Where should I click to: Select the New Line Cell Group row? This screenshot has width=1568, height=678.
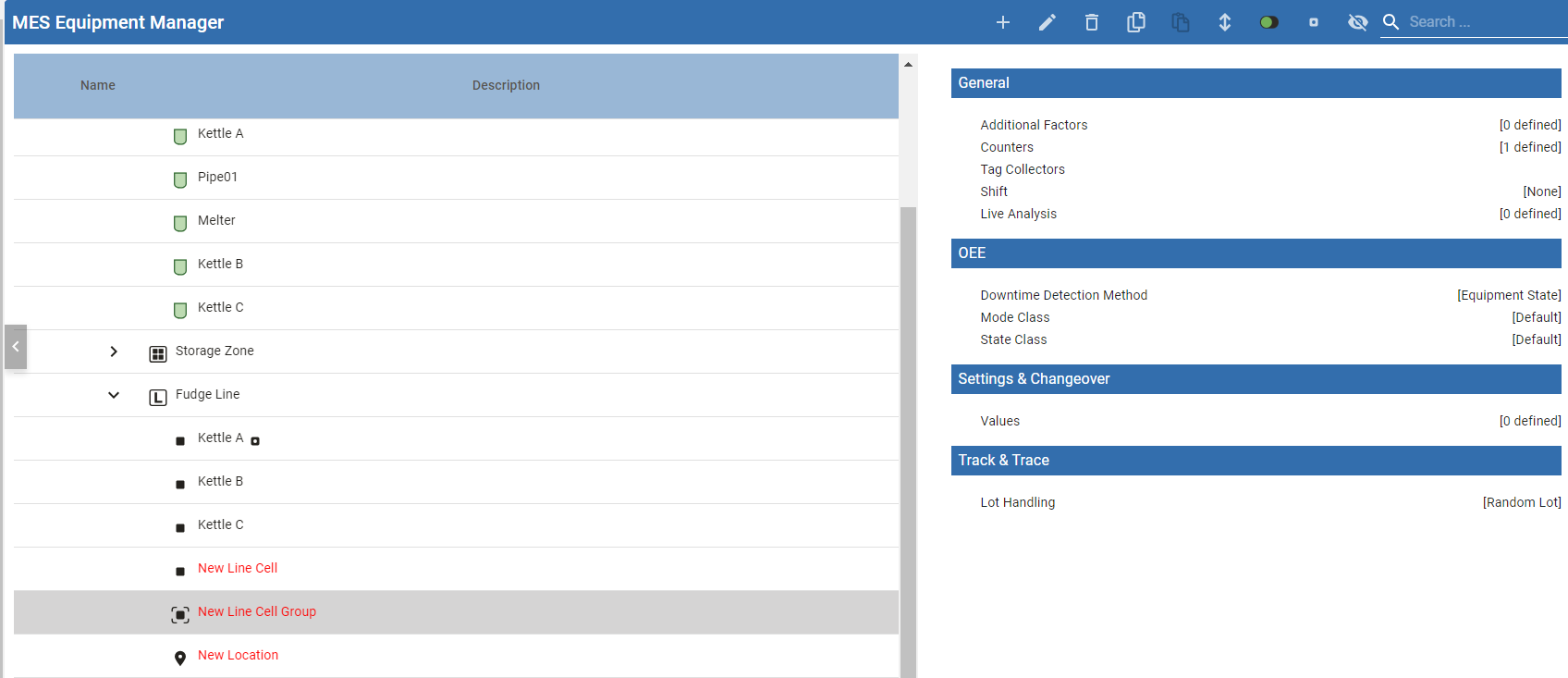[x=257, y=612]
